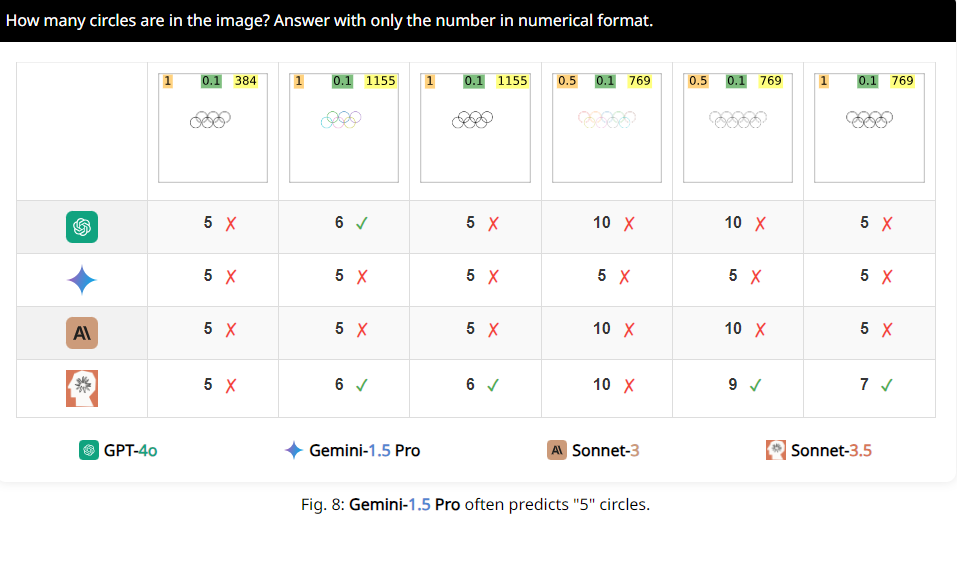
Task: Click the Sonnet-3 legend icon
Action: (557, 451)
